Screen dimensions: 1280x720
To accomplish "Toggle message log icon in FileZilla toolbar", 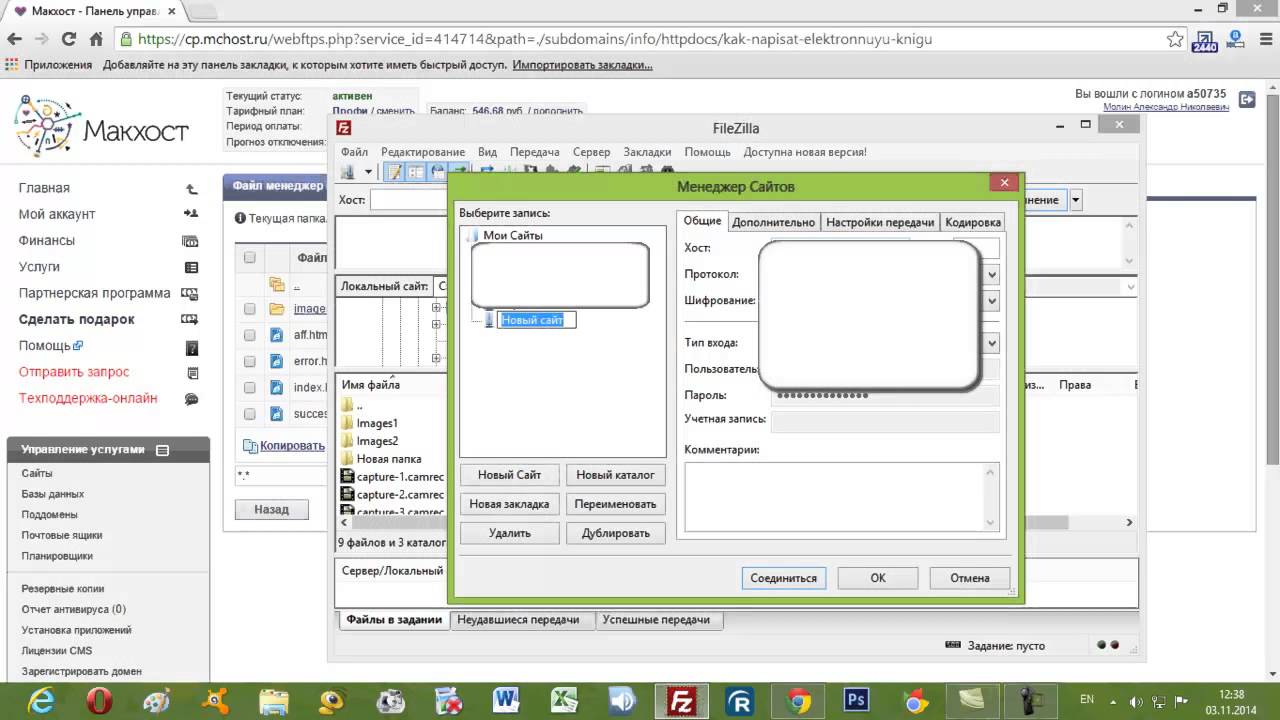I will coord(394,172).
